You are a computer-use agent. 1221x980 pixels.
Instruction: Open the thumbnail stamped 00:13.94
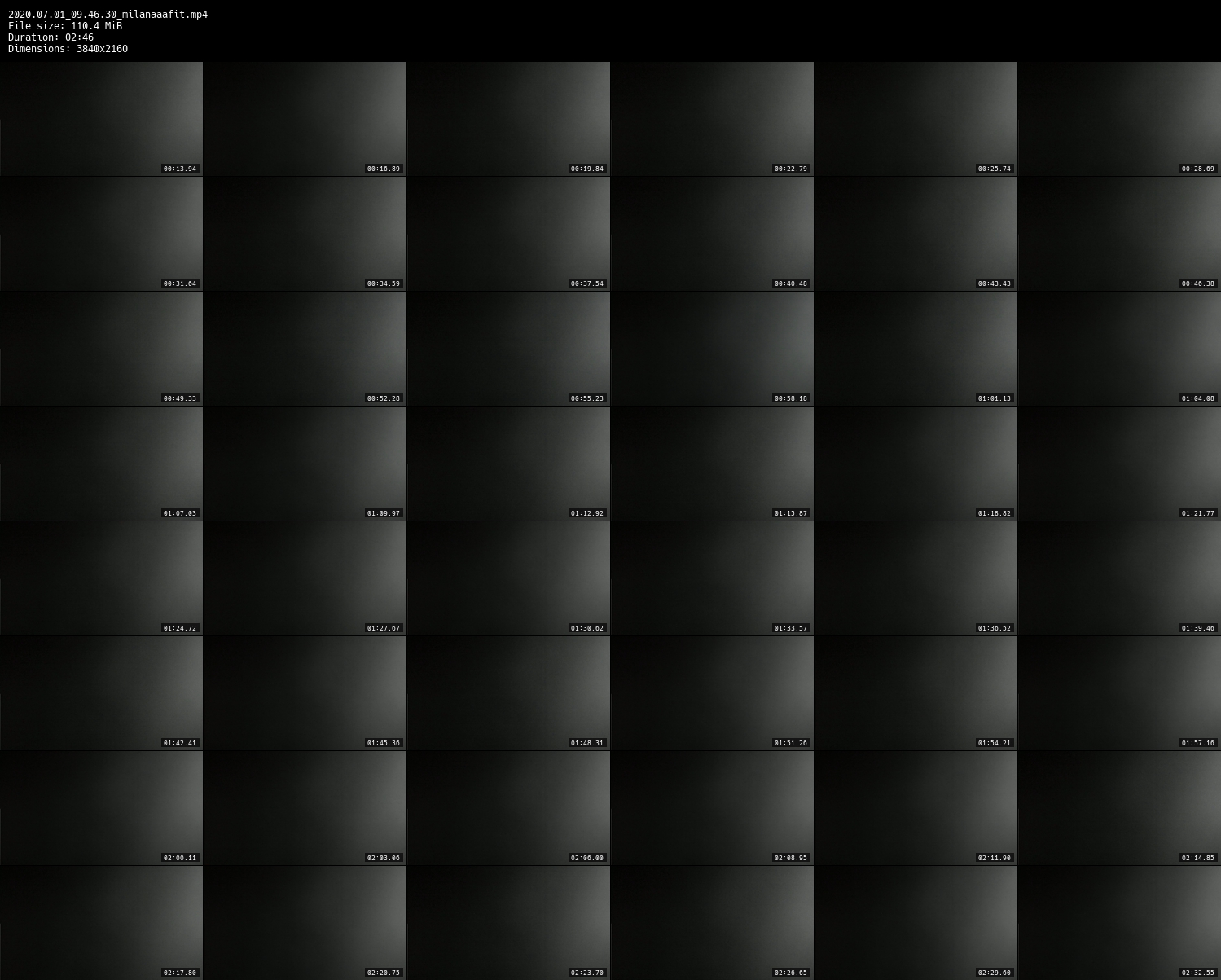pos(101,119)
